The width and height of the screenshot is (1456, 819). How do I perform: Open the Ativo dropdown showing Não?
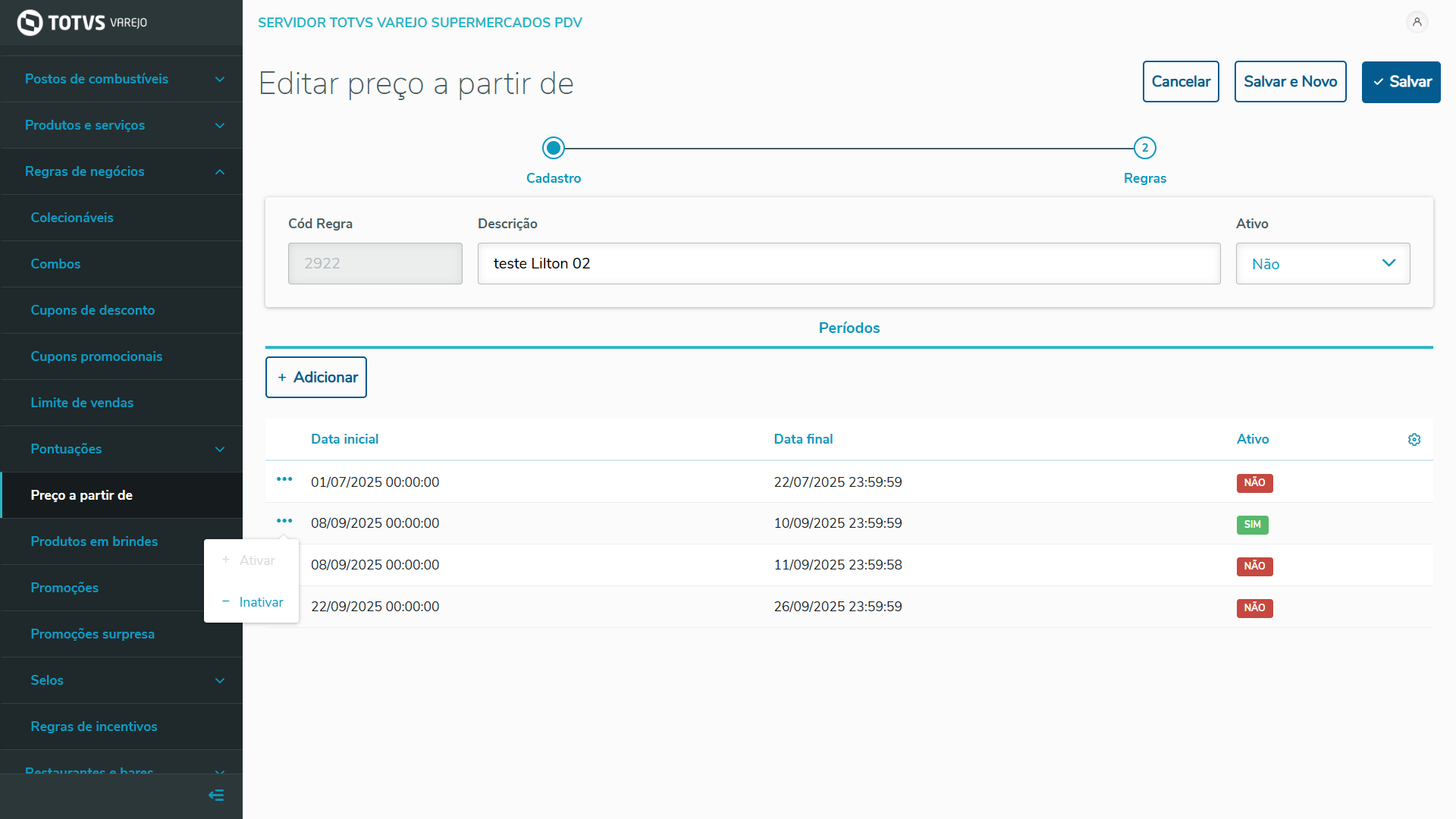(1323, 264)
